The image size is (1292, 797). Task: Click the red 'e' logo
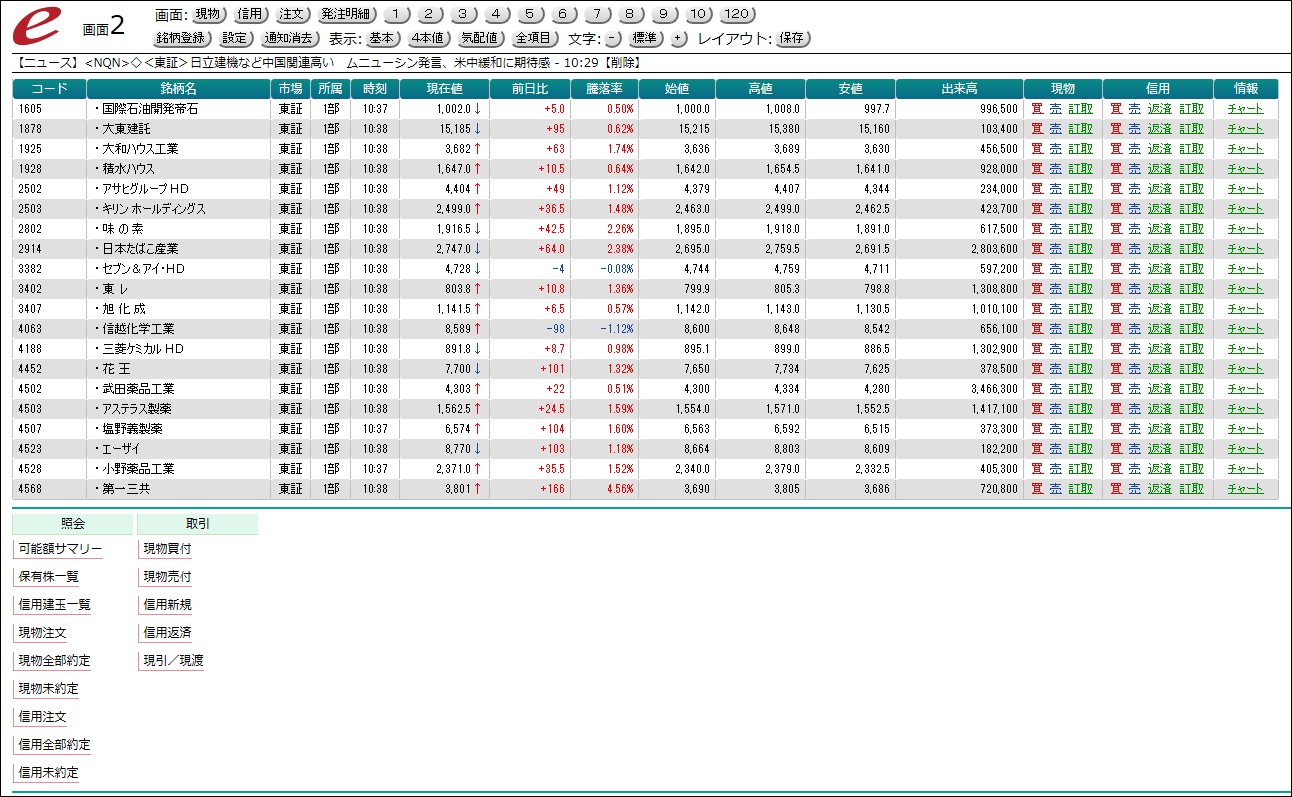[x=36, y=26]
